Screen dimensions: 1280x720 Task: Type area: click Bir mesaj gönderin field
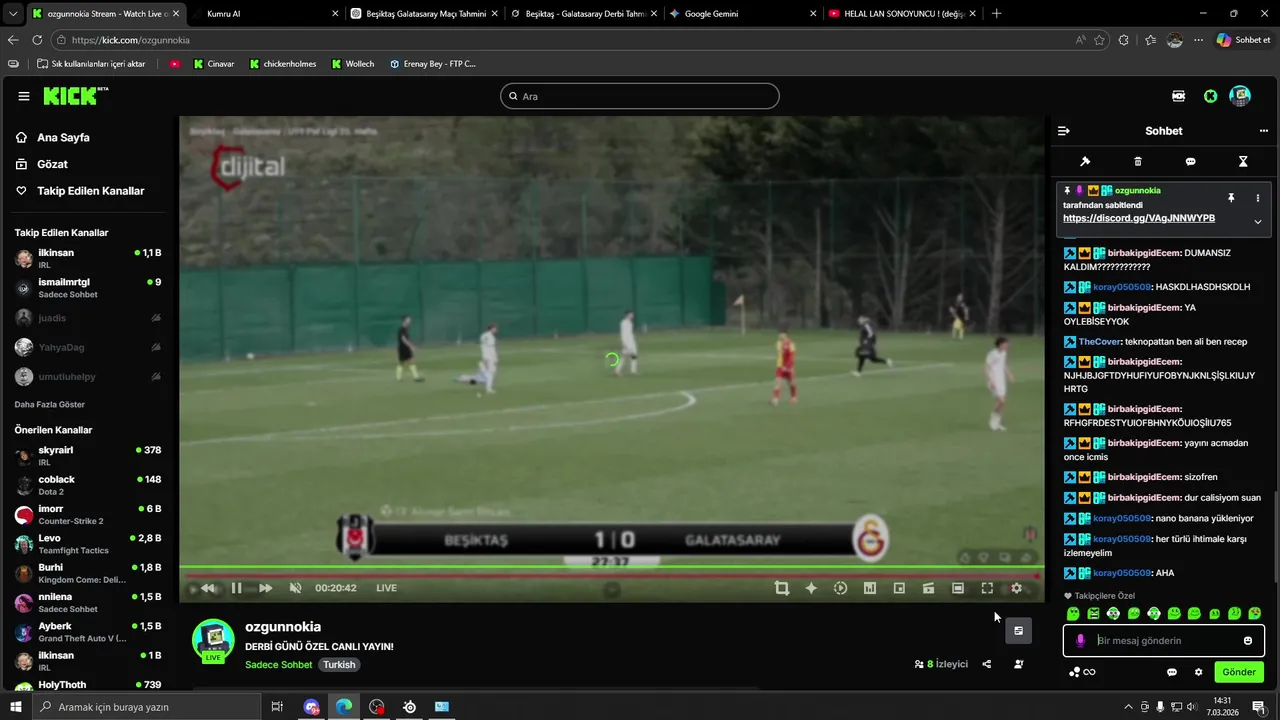tap(1165, 641)
